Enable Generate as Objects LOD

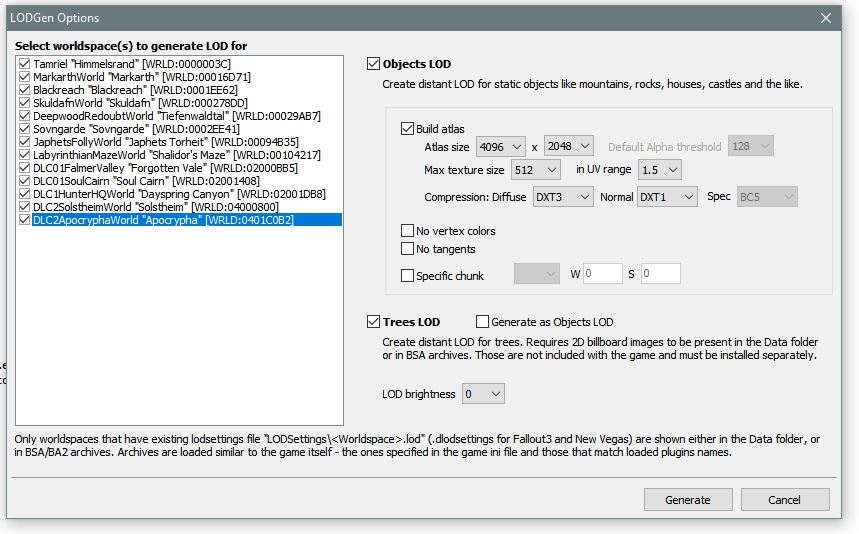tap(483, 322)
